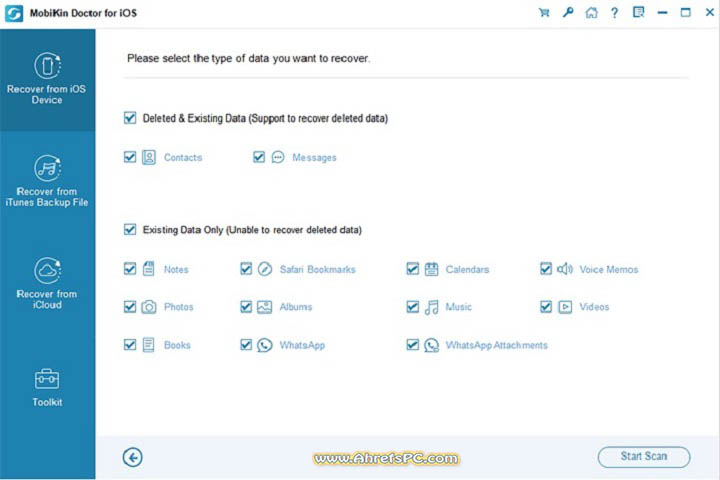
Task: Toggle Deleted & Existing Data checkbox
Action: pyautogui.click(x=130, y=118)
